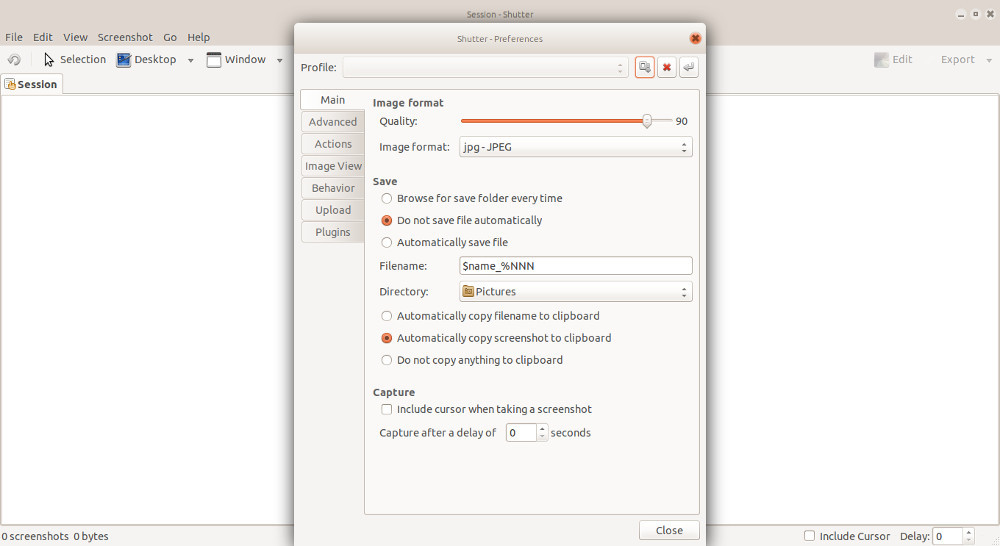Viewport: 1000px width, 546px height.
Task: Toggle Include Cursor checkbox in status bar
Action: [809, 536]
